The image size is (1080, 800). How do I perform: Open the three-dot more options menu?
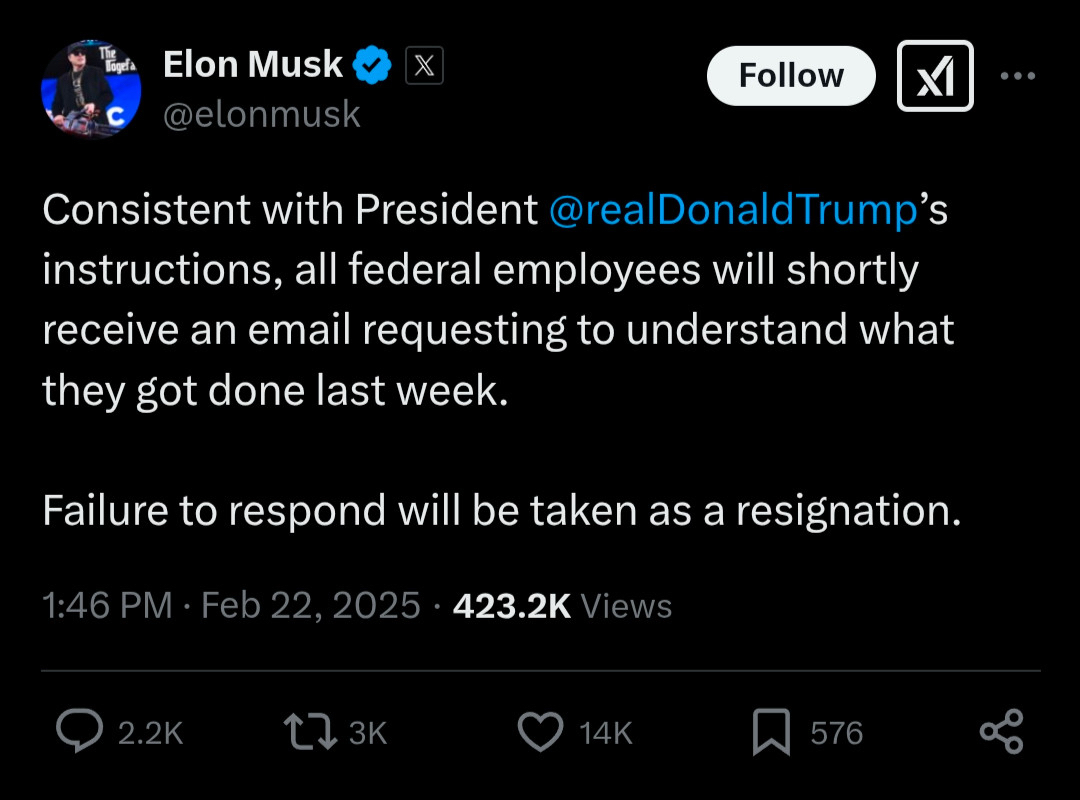(x=1017, y=76)
